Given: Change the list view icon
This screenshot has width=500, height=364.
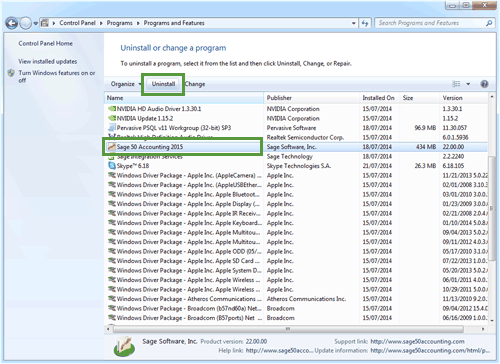Looking at the screenshot, I should [x=456, y=84].
